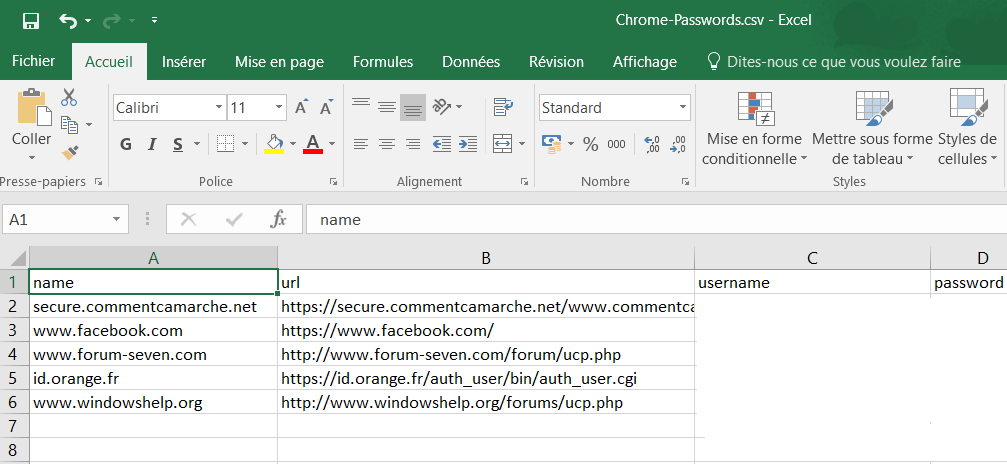Switch to the Mise en page tab
This screenshot has width=1007, height=464.
pyautogui.click(x=279, y=62)
